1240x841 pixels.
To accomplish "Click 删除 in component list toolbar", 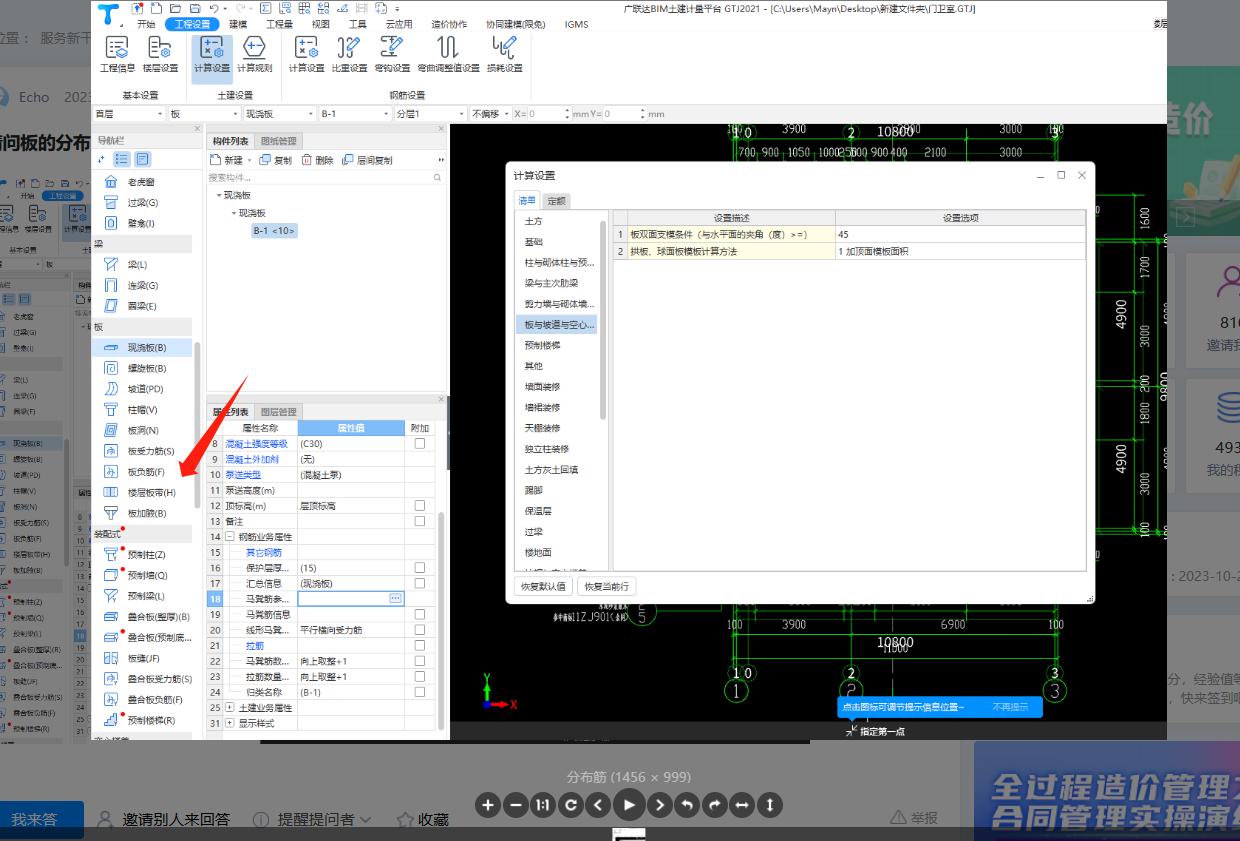I will click(317, 160).
